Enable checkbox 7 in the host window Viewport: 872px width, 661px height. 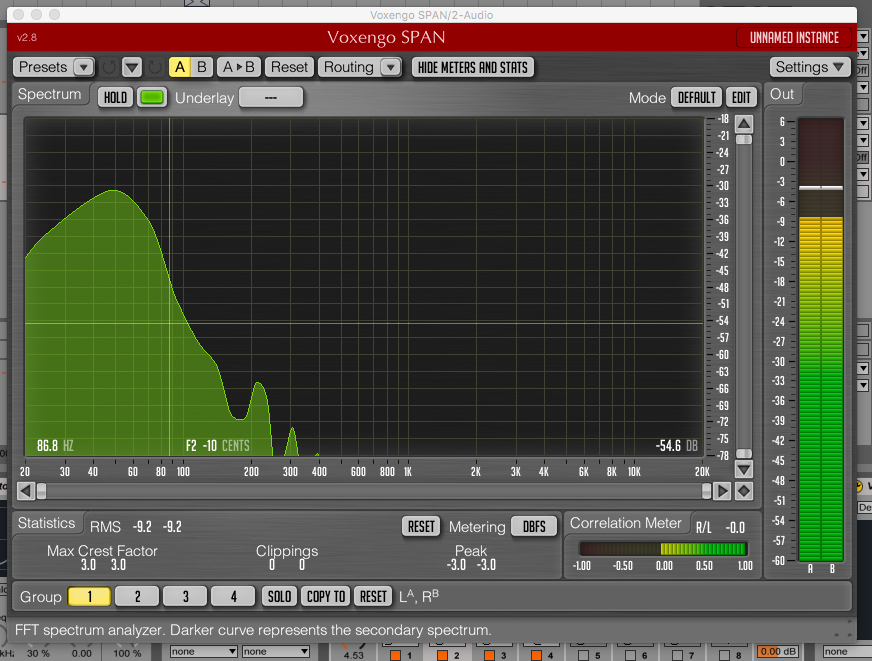(677, 655)
